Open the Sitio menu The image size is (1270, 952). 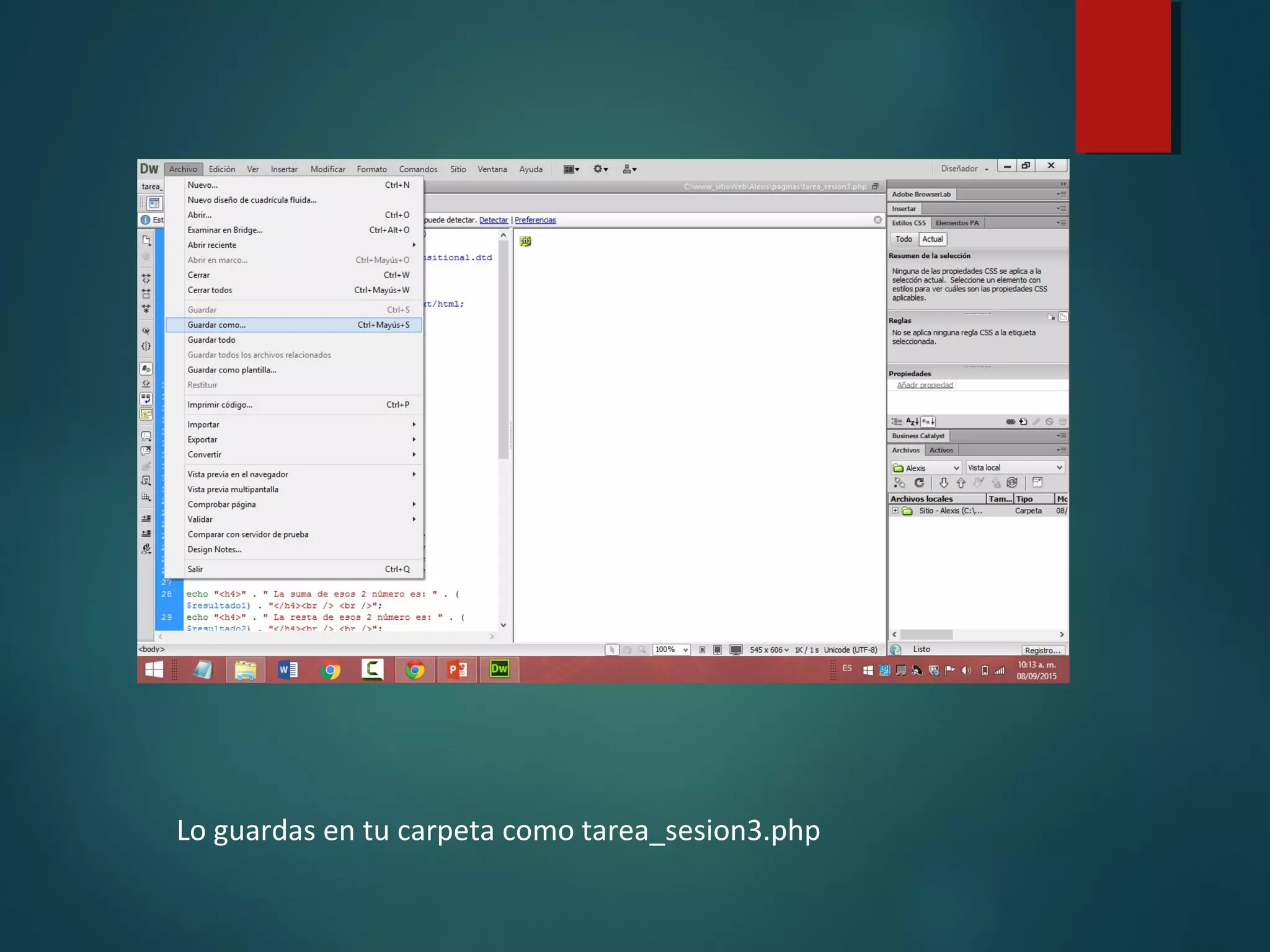click(x=458, y=169)
